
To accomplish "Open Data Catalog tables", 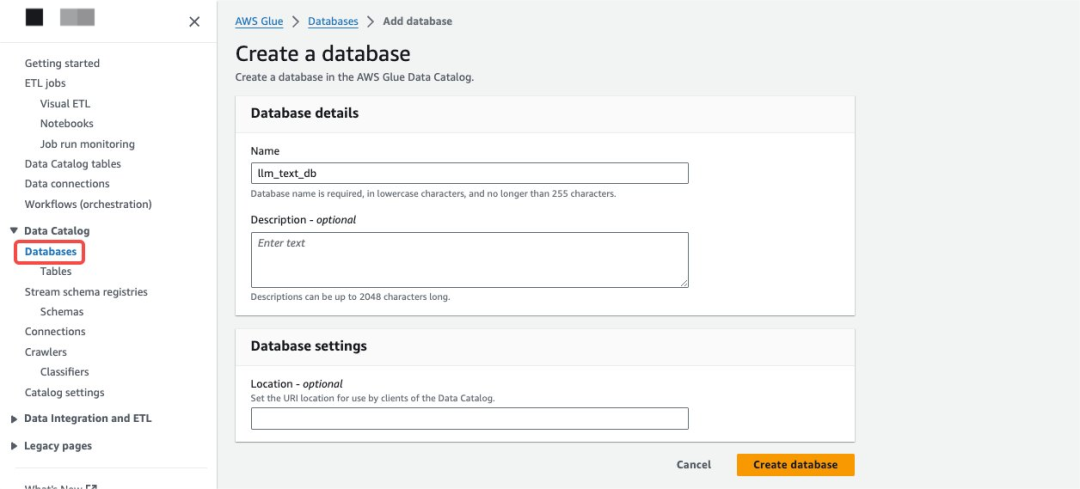I will pos(72,164).
